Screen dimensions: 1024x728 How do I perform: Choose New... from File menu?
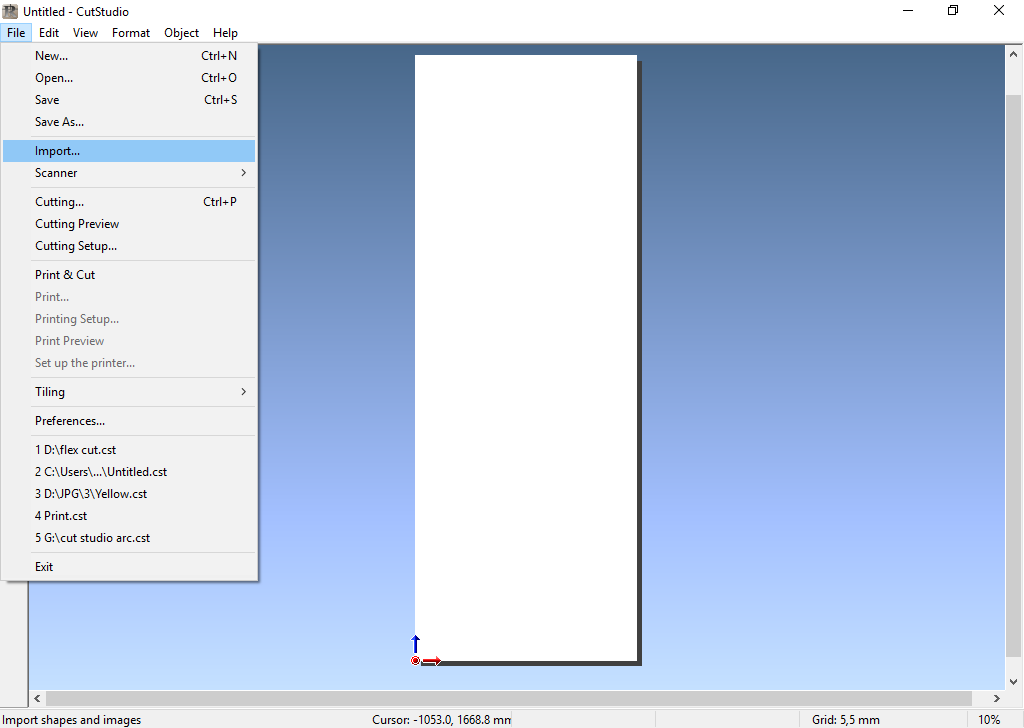129,56
